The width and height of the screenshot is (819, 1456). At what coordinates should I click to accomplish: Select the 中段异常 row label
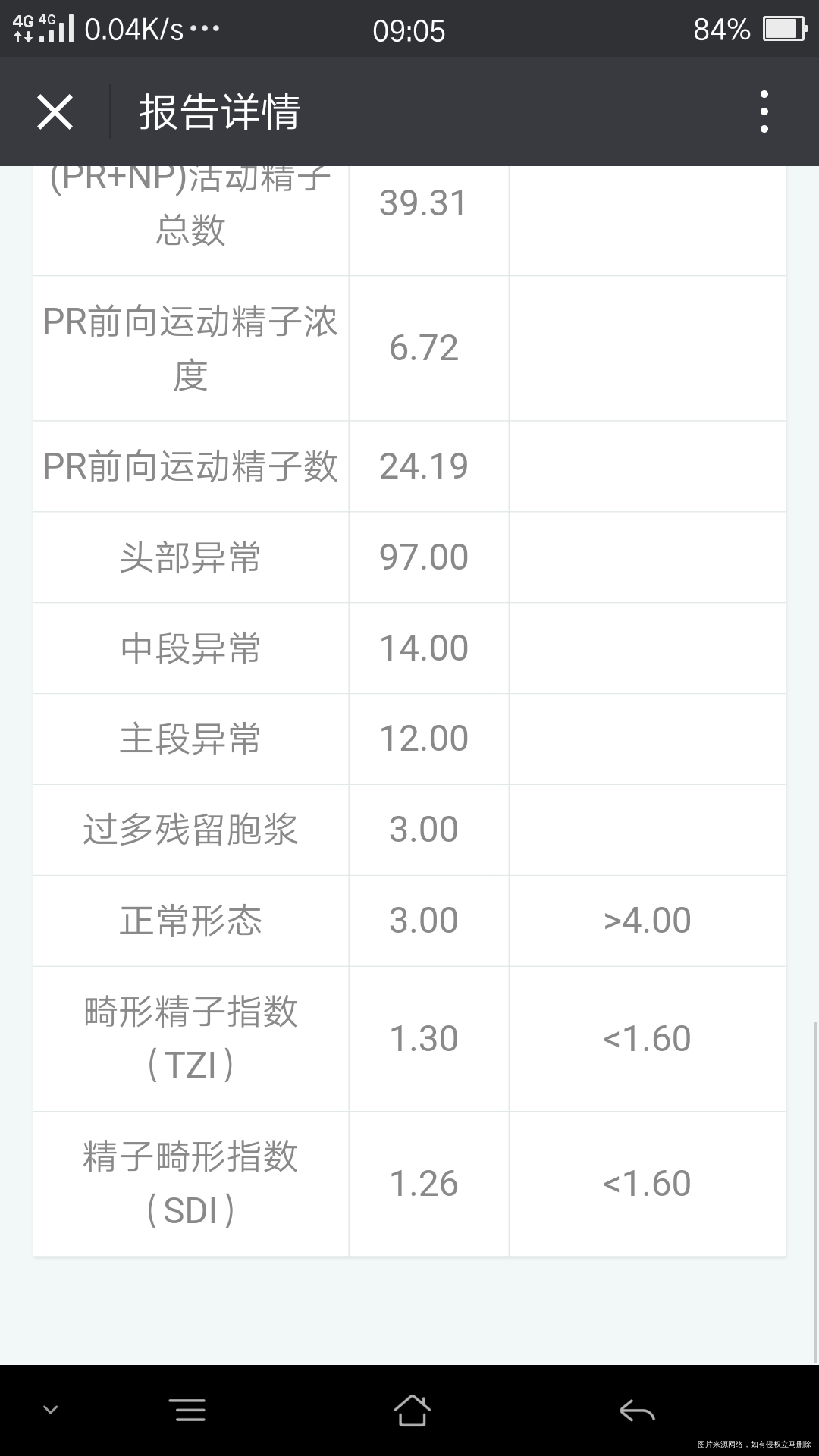(x=190, y=648)
